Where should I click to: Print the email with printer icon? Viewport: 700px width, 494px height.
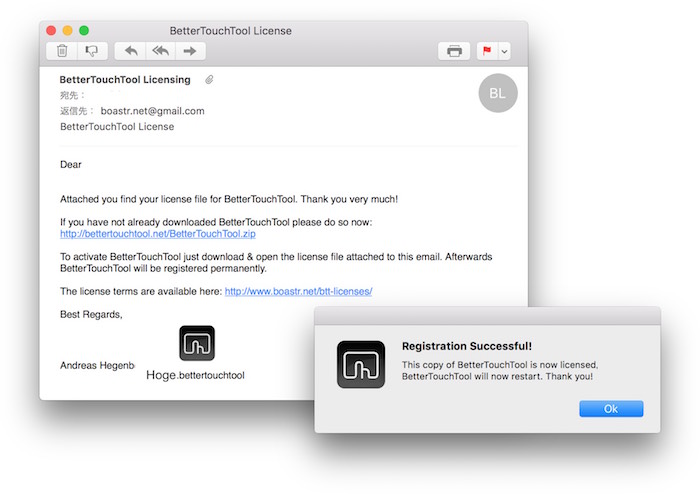click(x=454, y=51)
